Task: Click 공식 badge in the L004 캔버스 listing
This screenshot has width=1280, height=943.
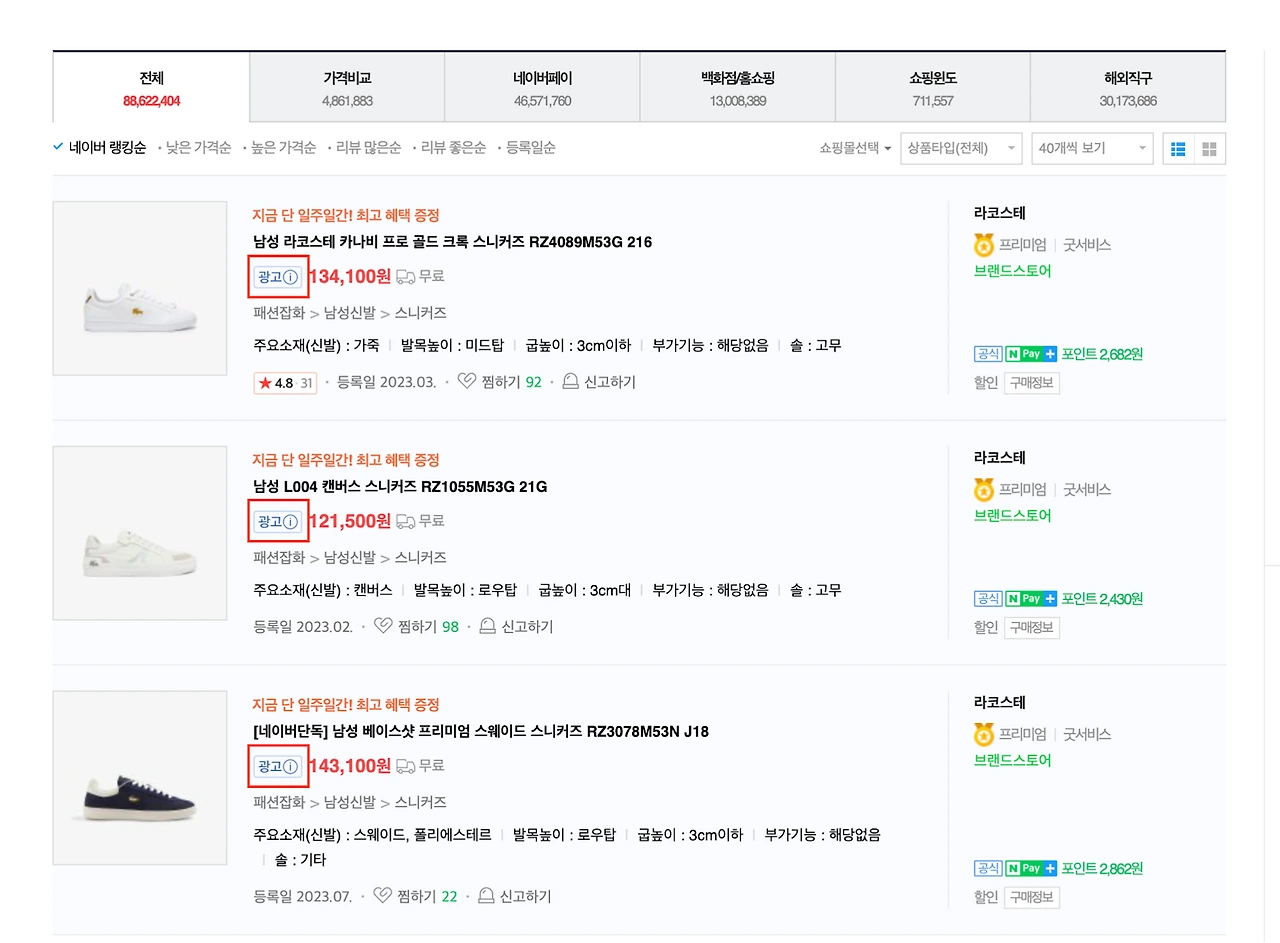Action: tap(988, 599)
